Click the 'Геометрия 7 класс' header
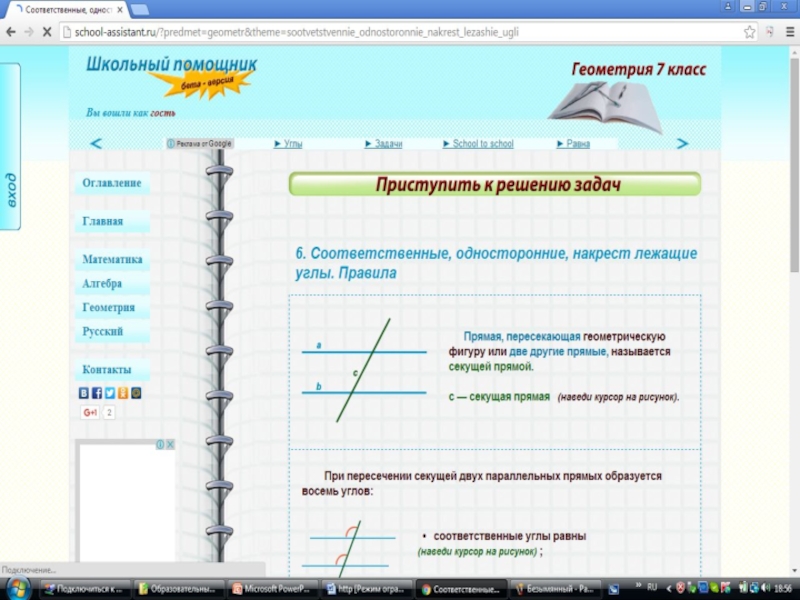 [x=639, y=69]
